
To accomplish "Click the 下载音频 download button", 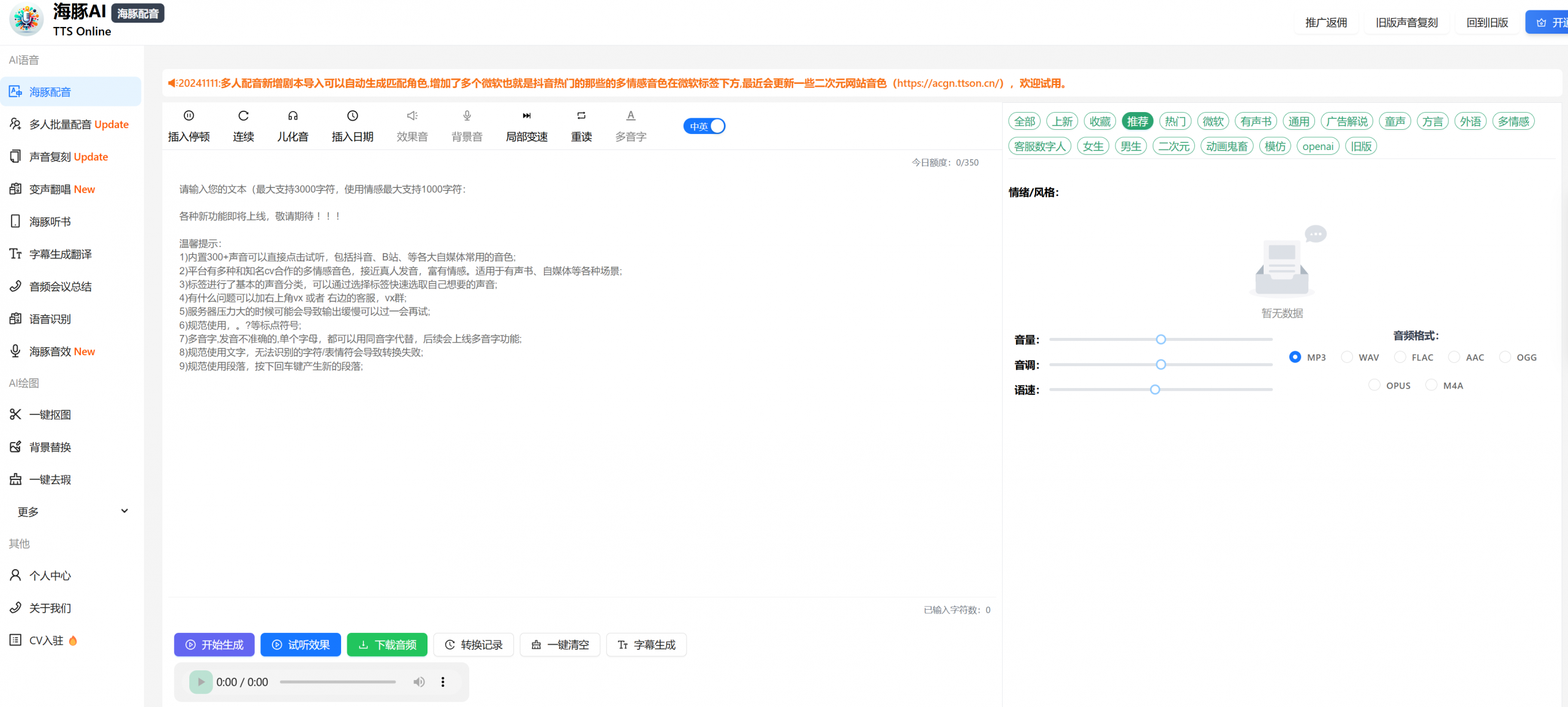I will [x=387, y=645].
